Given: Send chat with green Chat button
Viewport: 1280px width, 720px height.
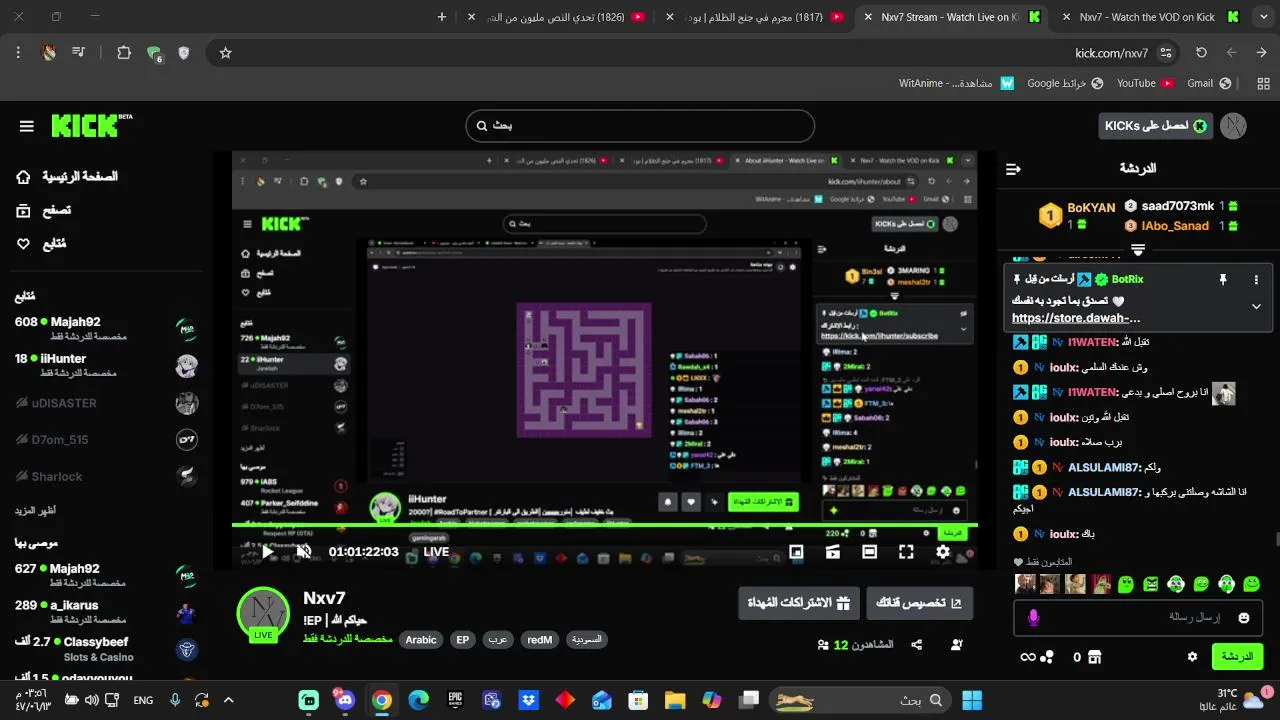Looking at the screenshot, I should coord(1237,657).
